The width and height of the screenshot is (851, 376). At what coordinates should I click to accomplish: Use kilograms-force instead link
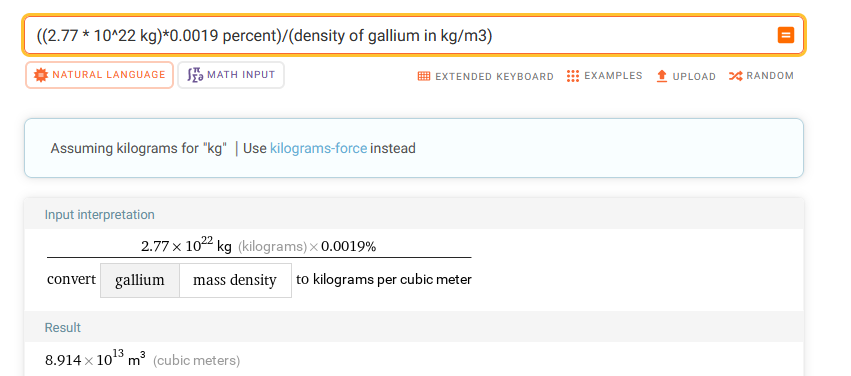tap(319, 148)
